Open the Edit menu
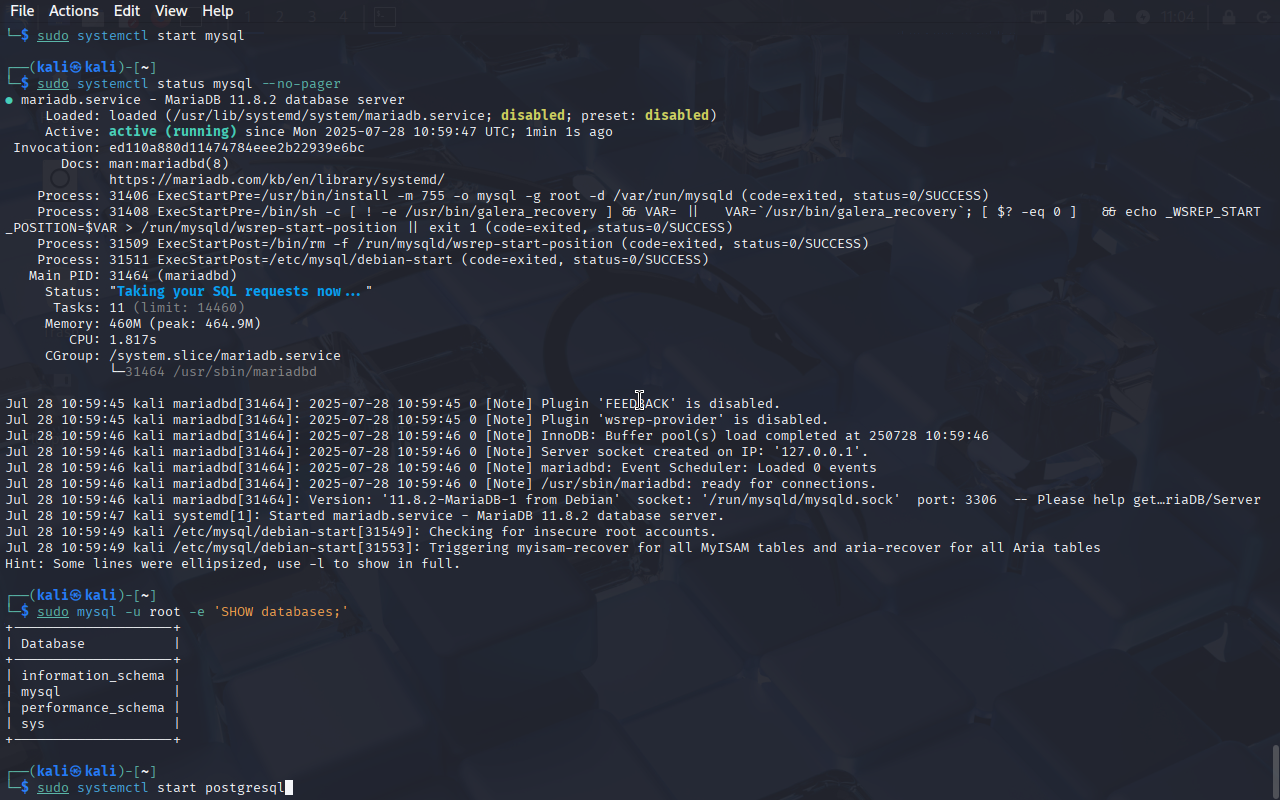This screenshot has width=1280, height=800. (x=127, y=11)
